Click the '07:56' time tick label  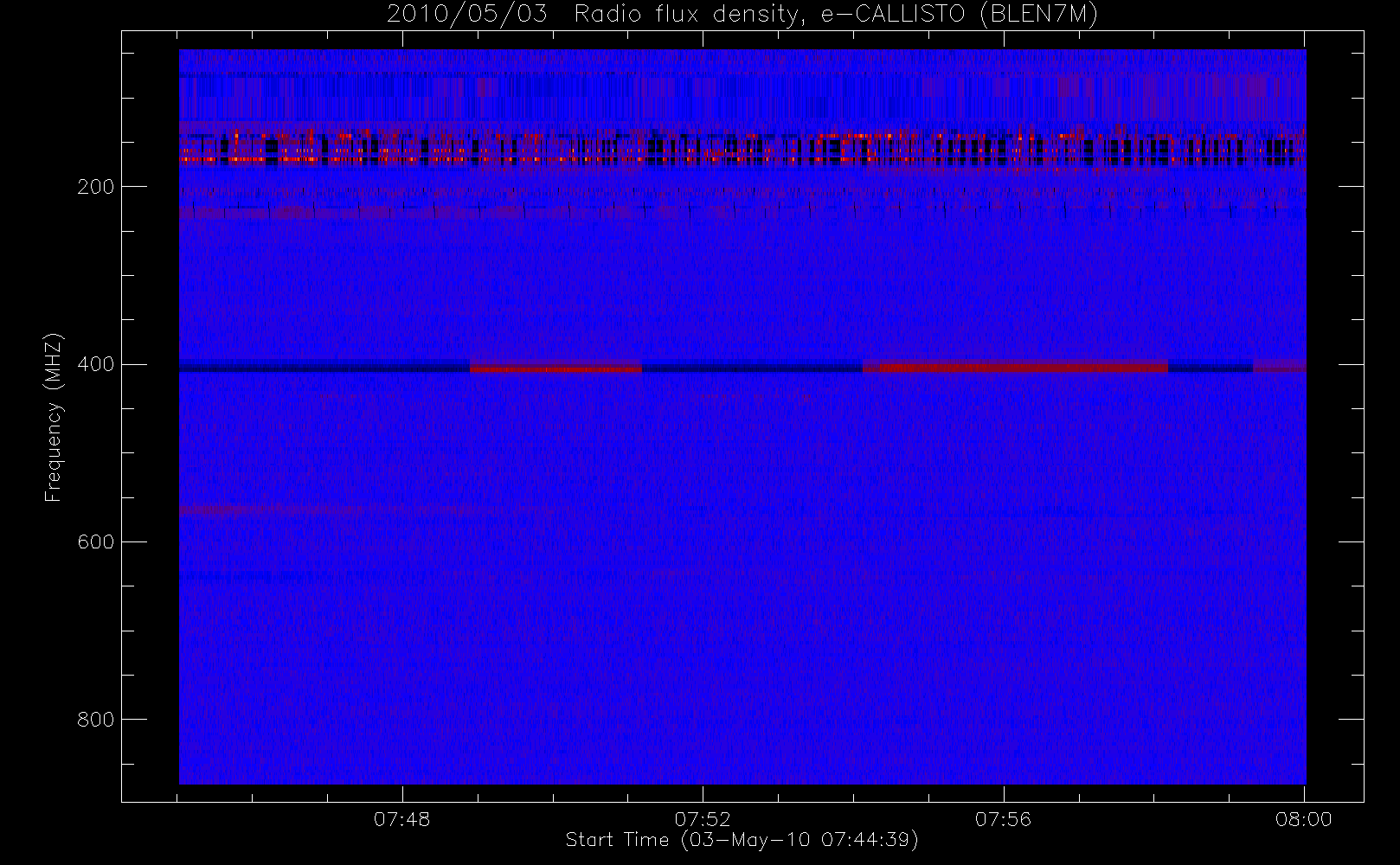pyautogui.click(x=1004, y=819)
